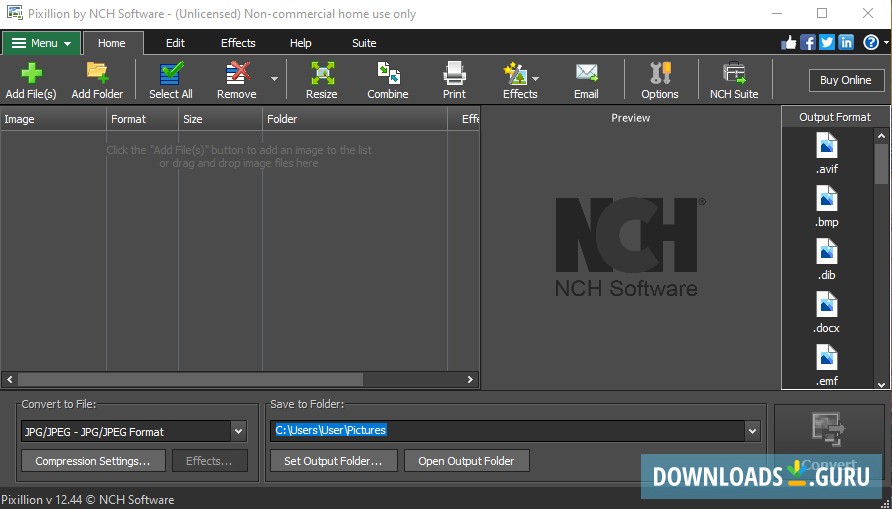Switch to the Help tab
892x509 pixels.
tap(300, 43)
